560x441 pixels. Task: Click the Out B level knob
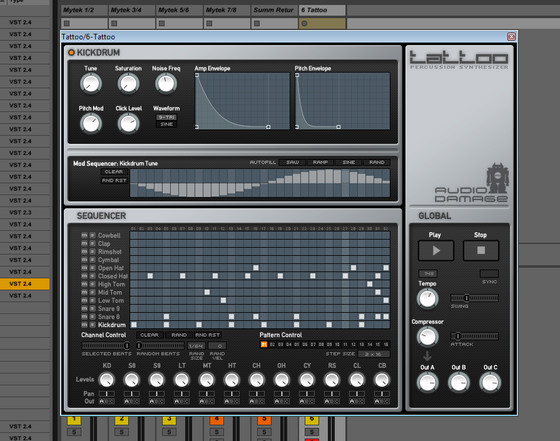click(x=459, y=382)
